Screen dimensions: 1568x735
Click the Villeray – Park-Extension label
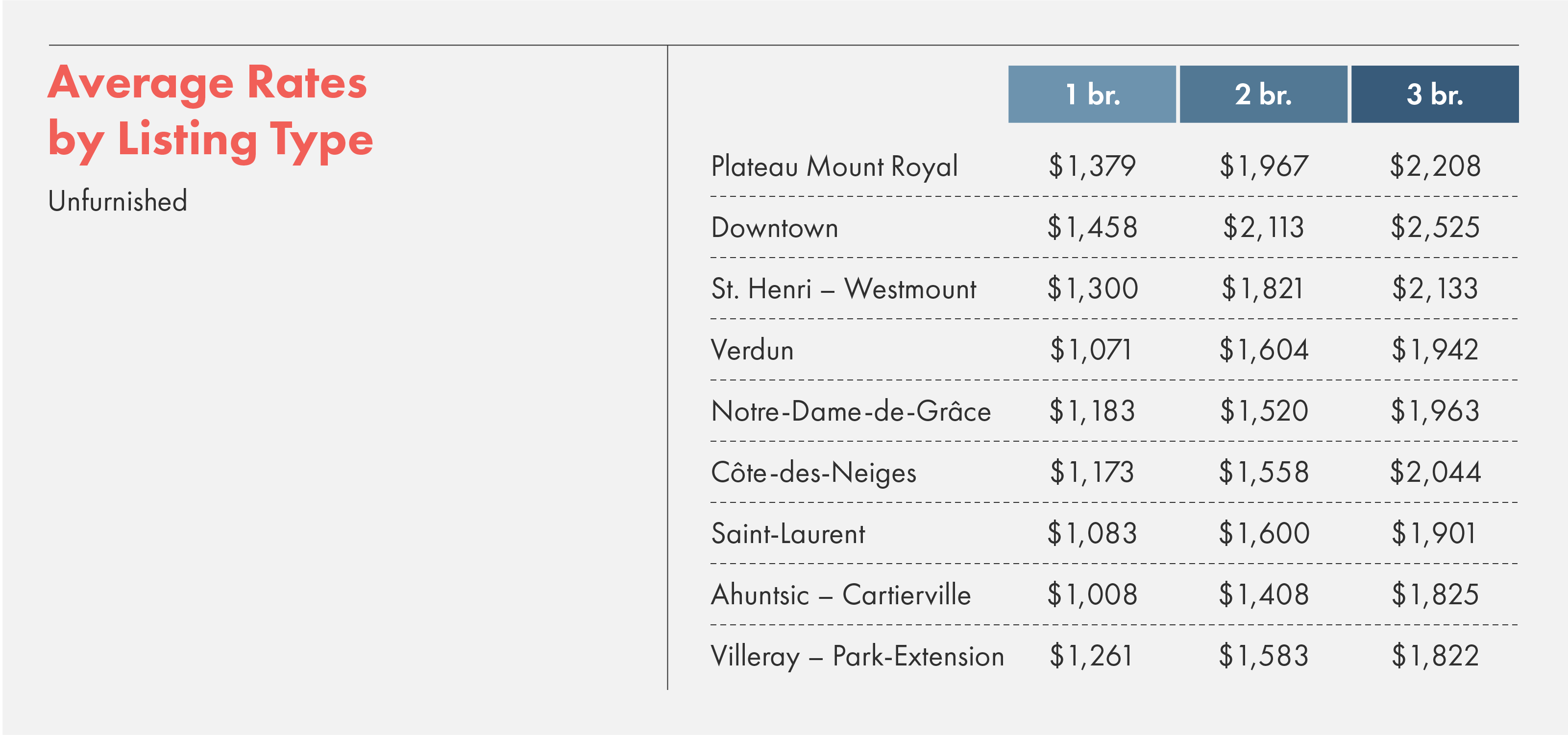(857, 656)
